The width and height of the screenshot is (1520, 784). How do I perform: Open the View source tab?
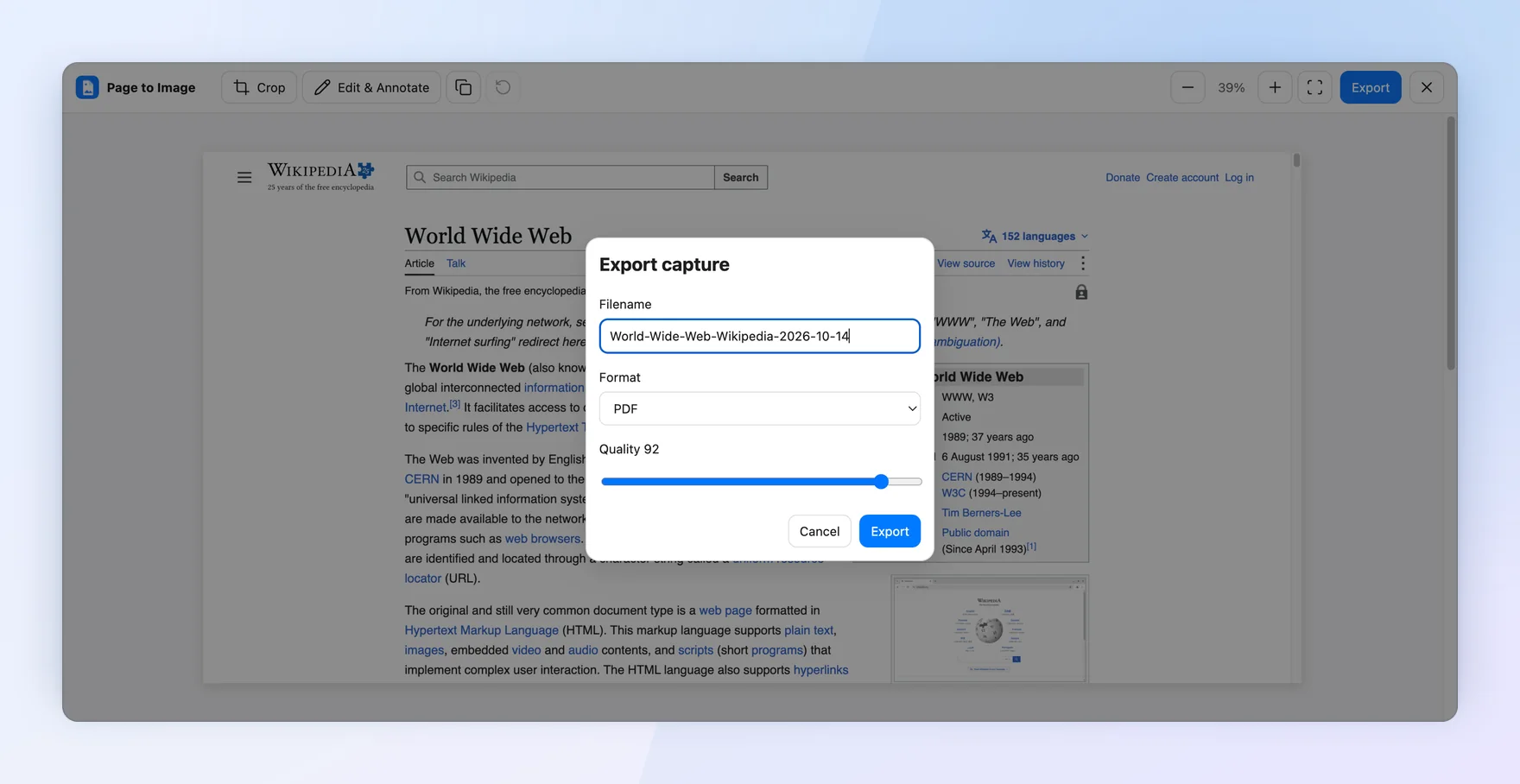[966, 263]
